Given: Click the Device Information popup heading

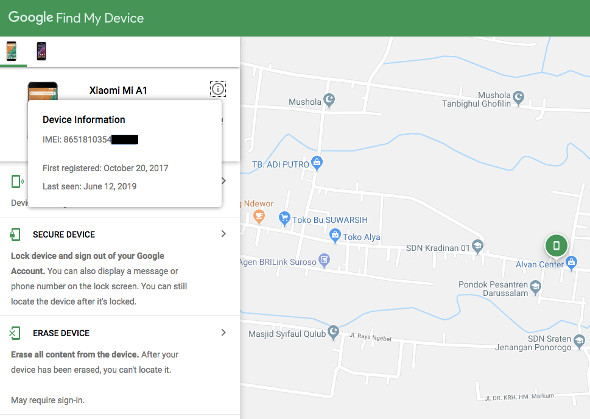Looking at the screenshot, I should coord(84,120).
